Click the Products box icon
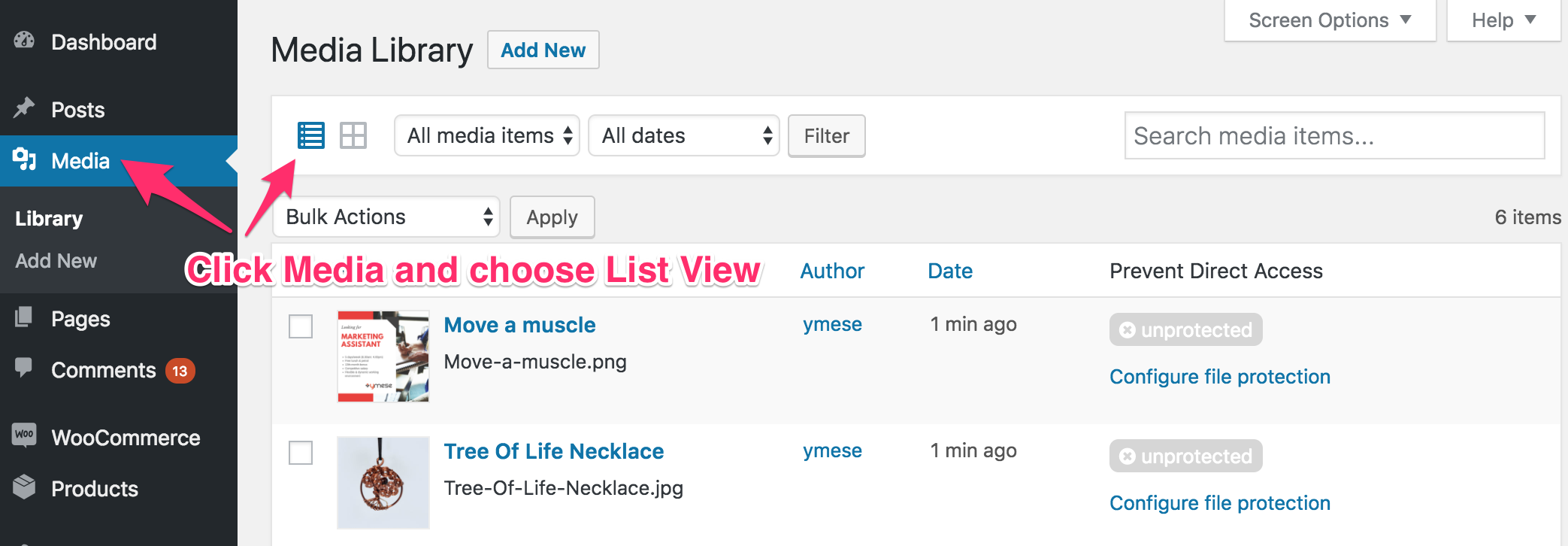This screenshot has height=546, width=1568. point(24,487)
